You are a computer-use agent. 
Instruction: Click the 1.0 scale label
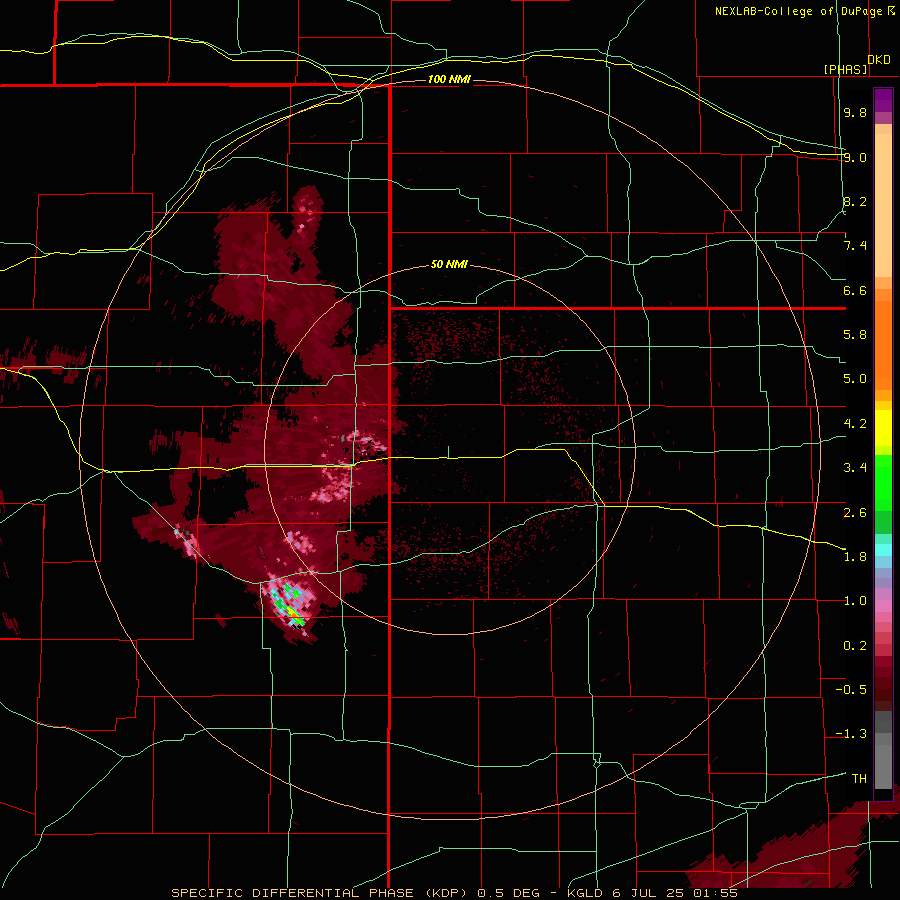point(855,601)
